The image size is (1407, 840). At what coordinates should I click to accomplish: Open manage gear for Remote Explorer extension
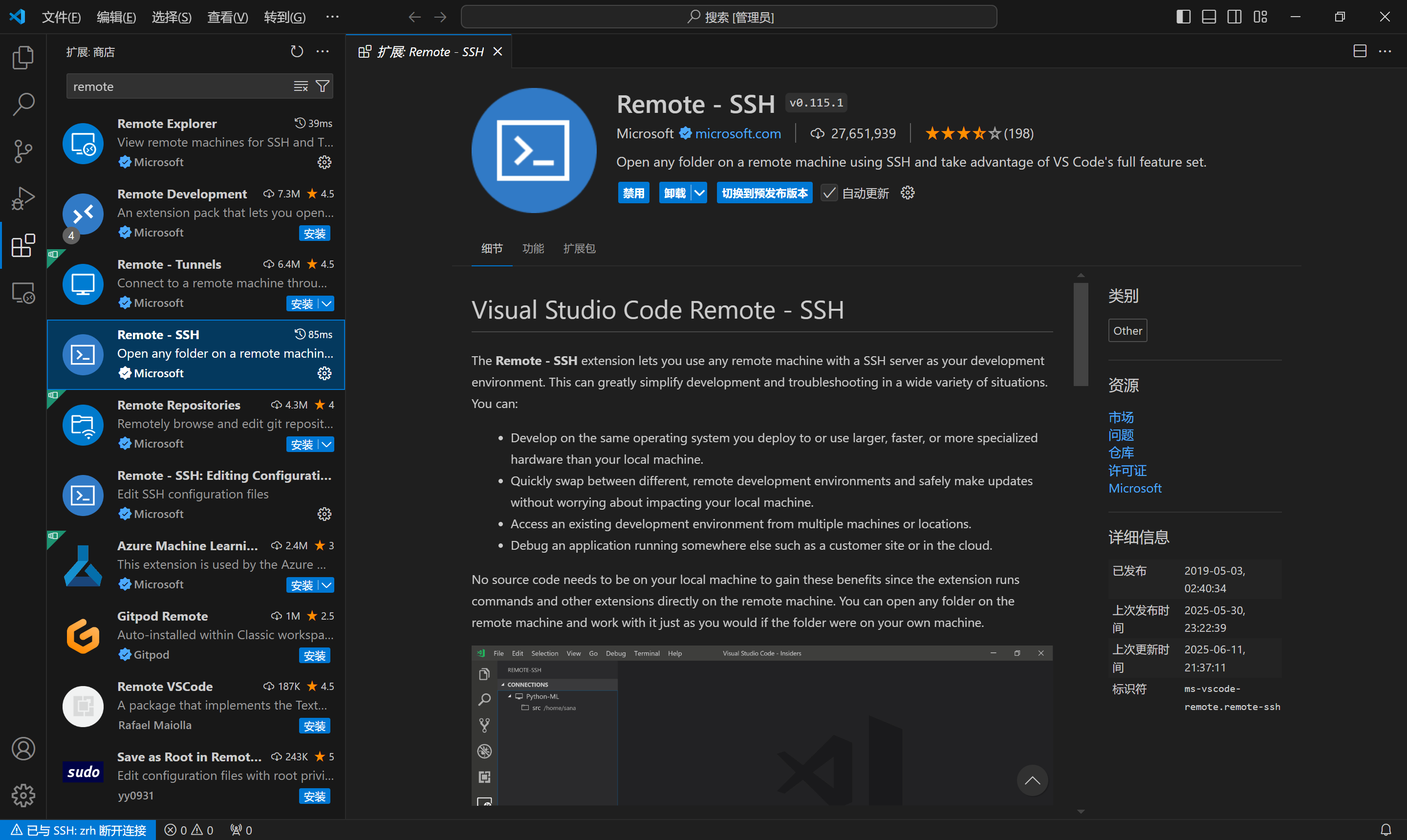click(325, 162)
